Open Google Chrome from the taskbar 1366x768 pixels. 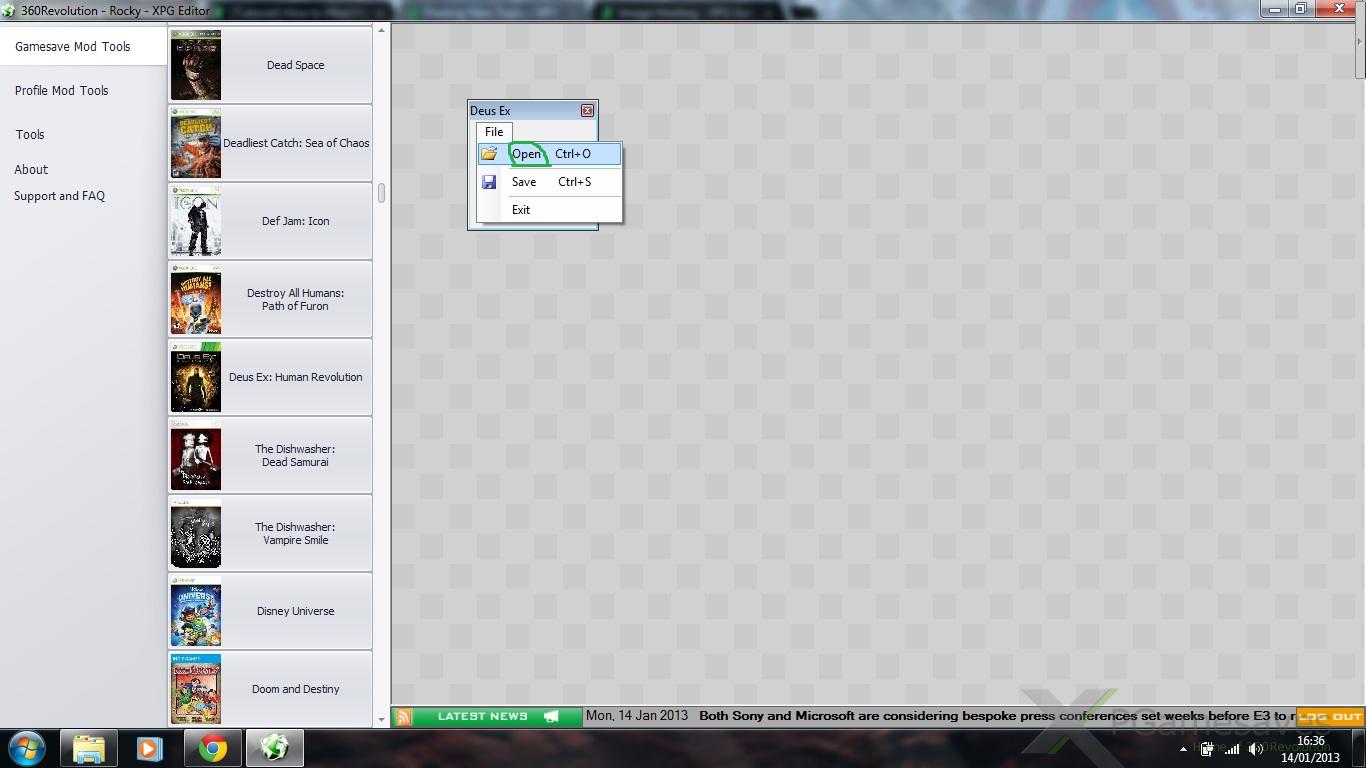click(212, 748)
